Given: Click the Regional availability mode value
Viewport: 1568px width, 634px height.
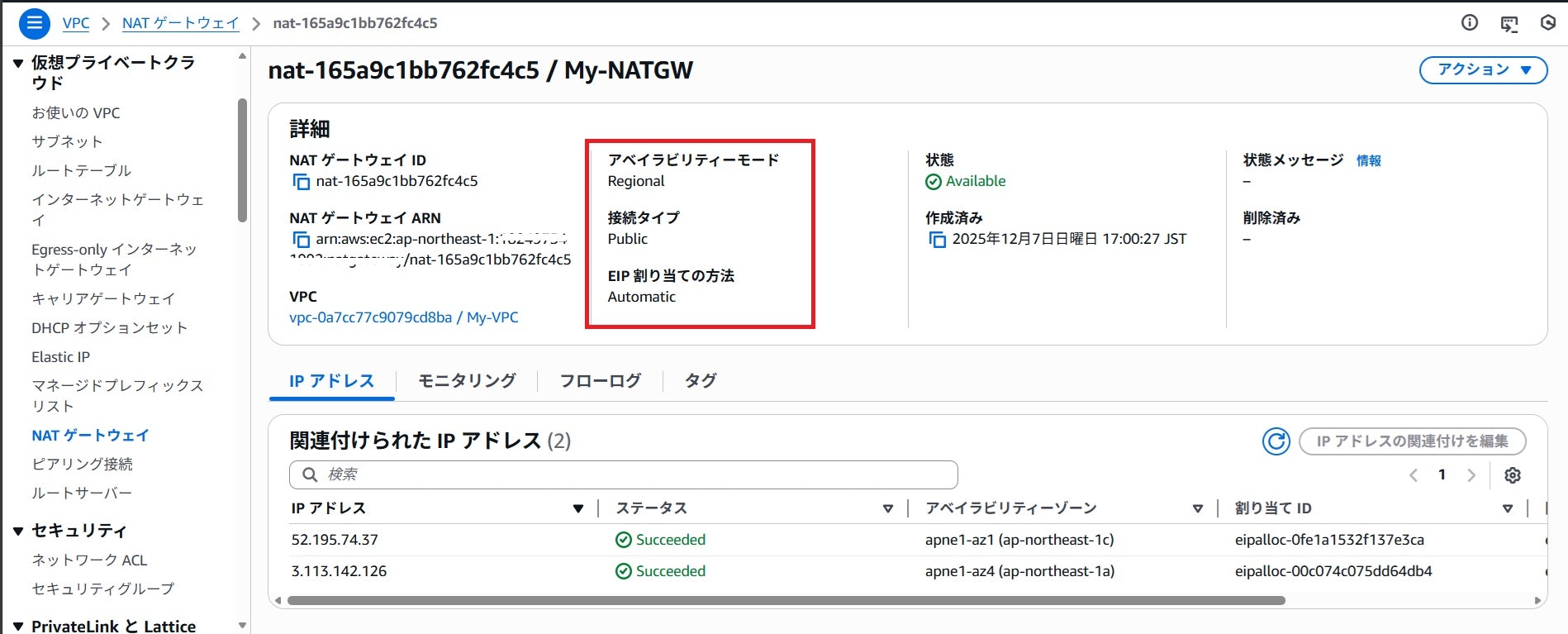Looking at the screenshot, I should coord(636,182).
